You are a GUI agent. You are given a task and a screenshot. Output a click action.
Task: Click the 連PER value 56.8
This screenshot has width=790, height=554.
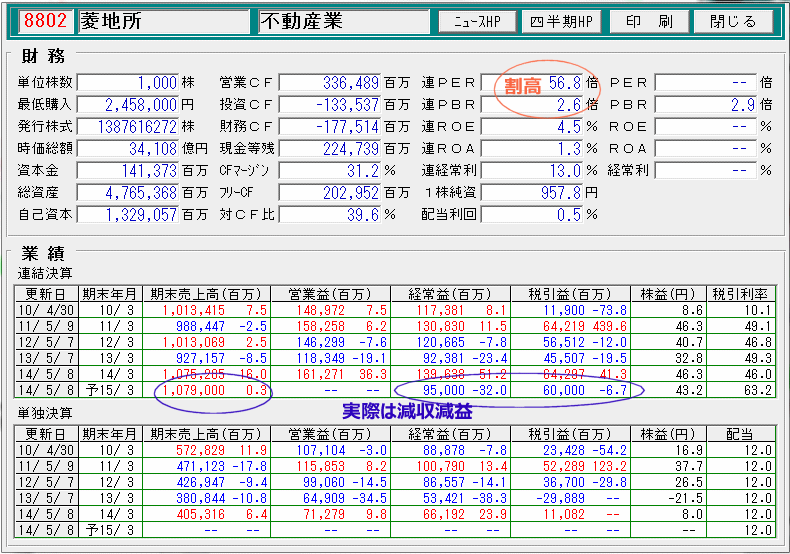click(532, 83)
